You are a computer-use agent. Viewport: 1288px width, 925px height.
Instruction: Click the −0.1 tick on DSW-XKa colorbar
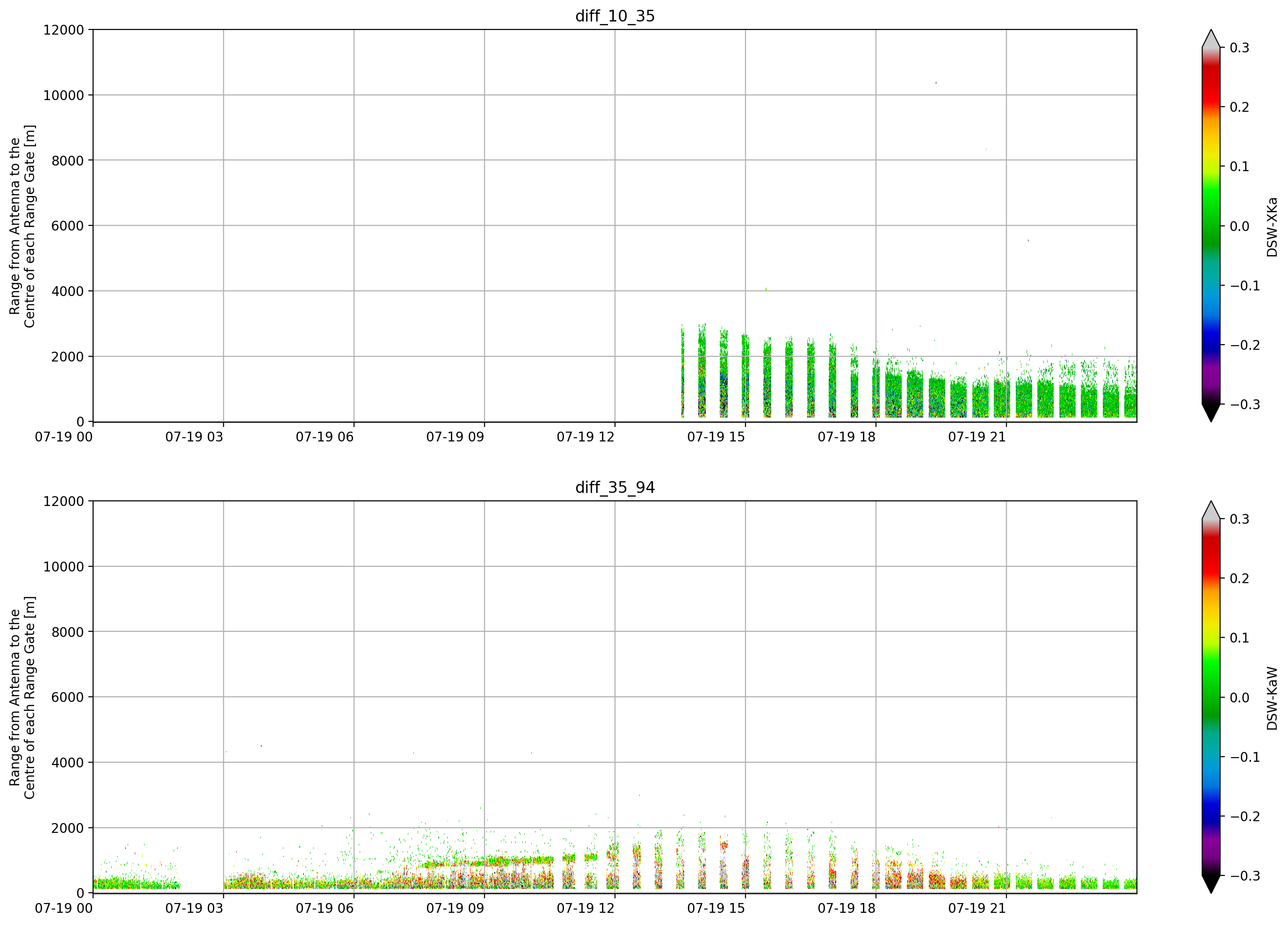pyautogui.click(x=1245, y=286)
